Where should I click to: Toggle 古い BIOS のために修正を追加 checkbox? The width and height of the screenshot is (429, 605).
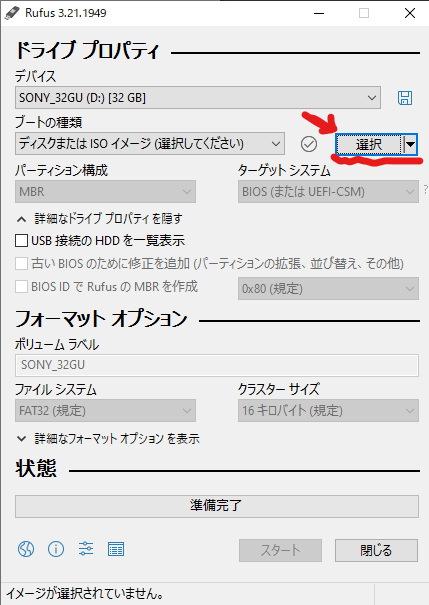(x=22, y=264)
